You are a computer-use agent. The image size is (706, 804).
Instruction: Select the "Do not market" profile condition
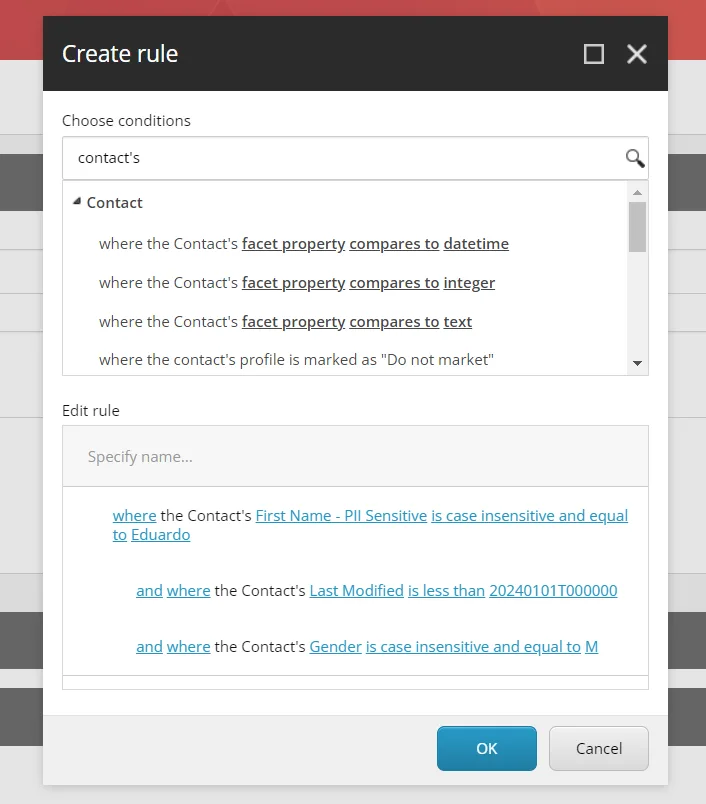(x=296, y=359)
